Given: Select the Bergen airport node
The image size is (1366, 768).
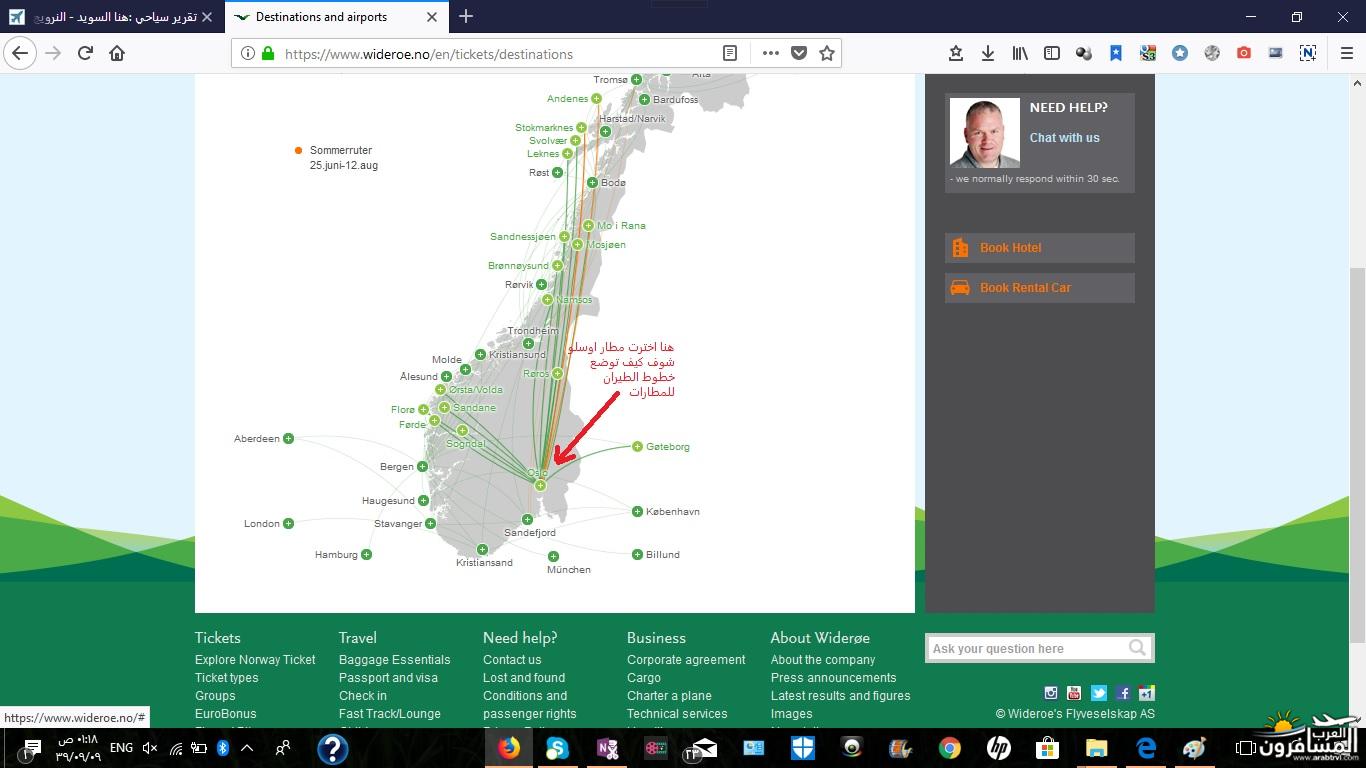Looking at the screenshot, I should click(x=422, y=467).
